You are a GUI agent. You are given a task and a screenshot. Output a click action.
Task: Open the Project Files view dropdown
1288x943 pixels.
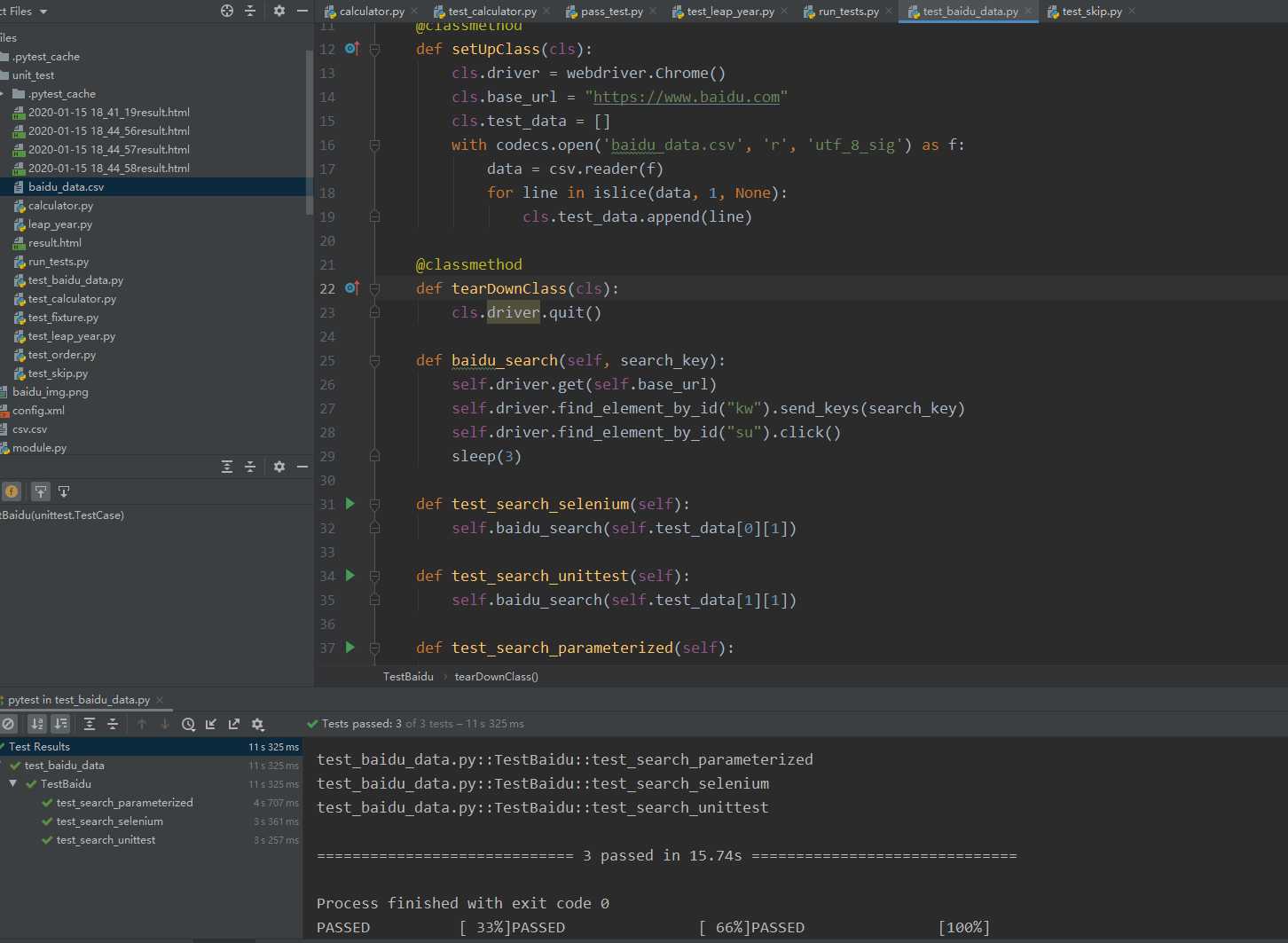click(x=43, y=12)
